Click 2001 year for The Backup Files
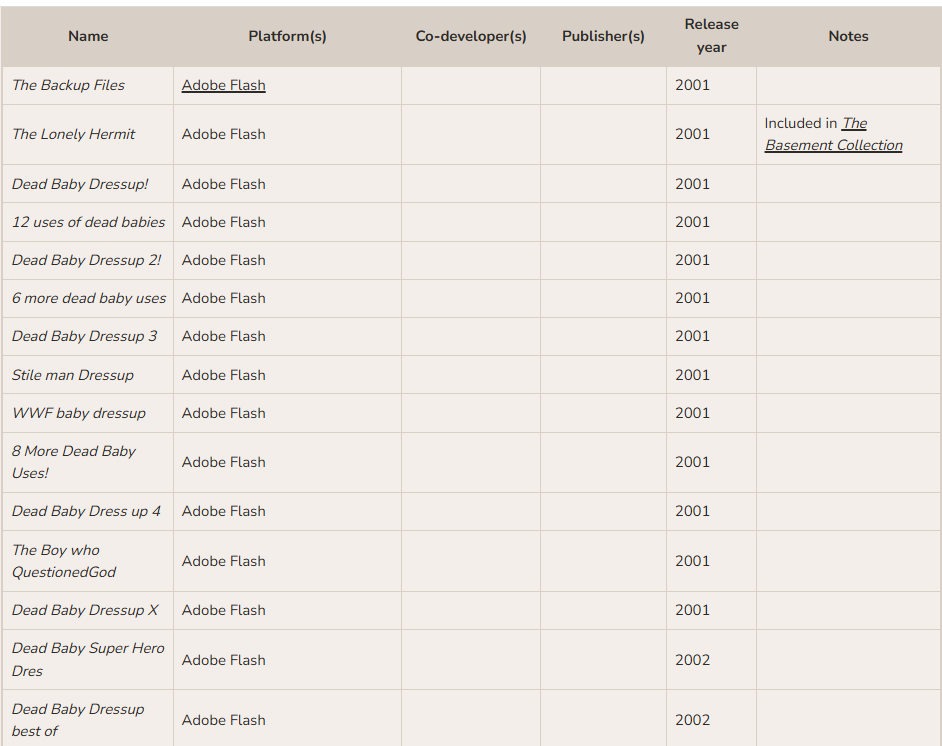Image resolution: width=942 pixels, height=746 pixels. point(692,85)
